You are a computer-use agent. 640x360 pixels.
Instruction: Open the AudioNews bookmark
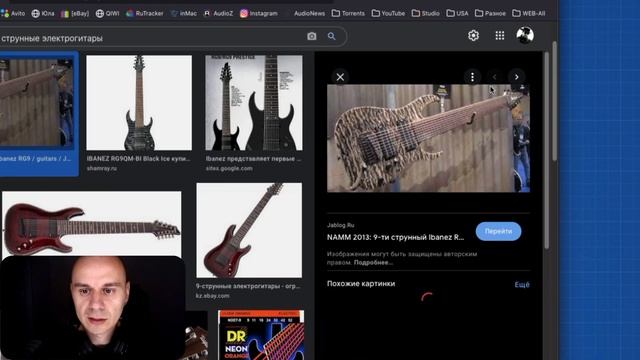(309, 13)
